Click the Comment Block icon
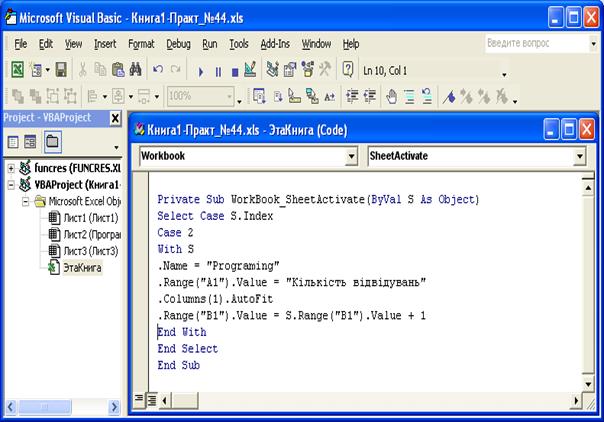604x422 pixels. tap(409, 96)
